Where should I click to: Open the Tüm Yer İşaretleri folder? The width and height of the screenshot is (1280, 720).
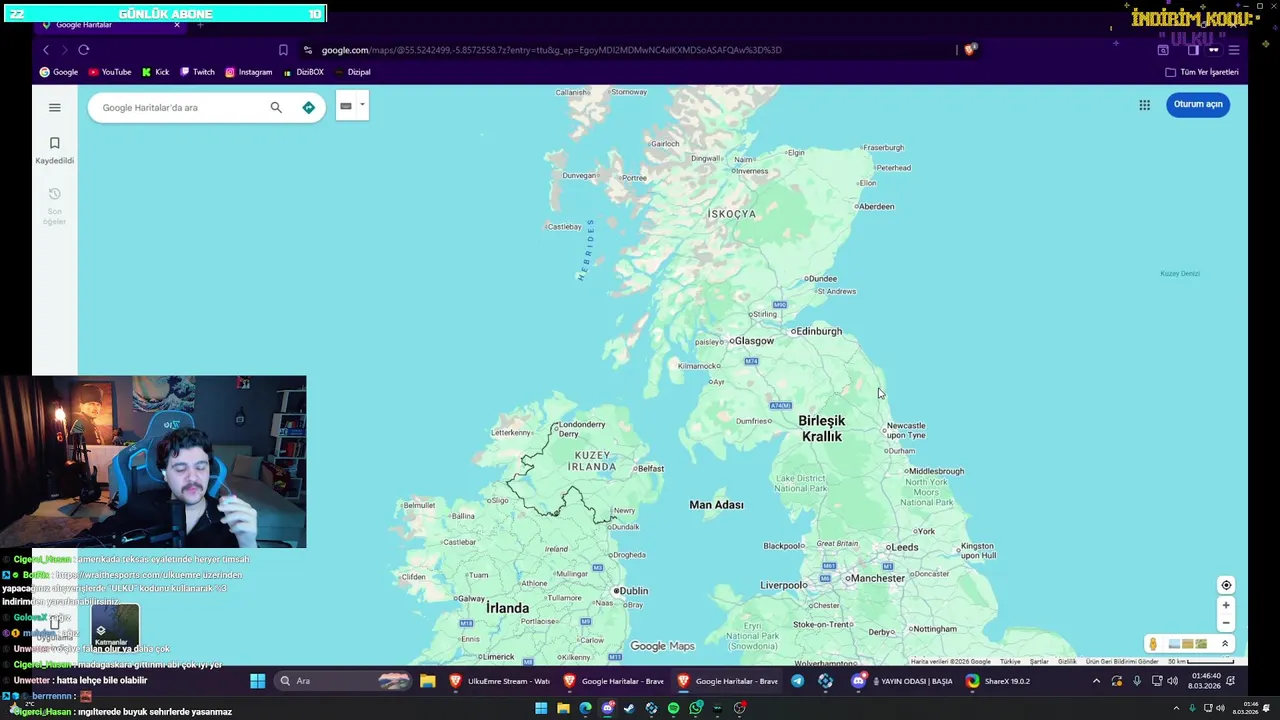coord(1202,72)
